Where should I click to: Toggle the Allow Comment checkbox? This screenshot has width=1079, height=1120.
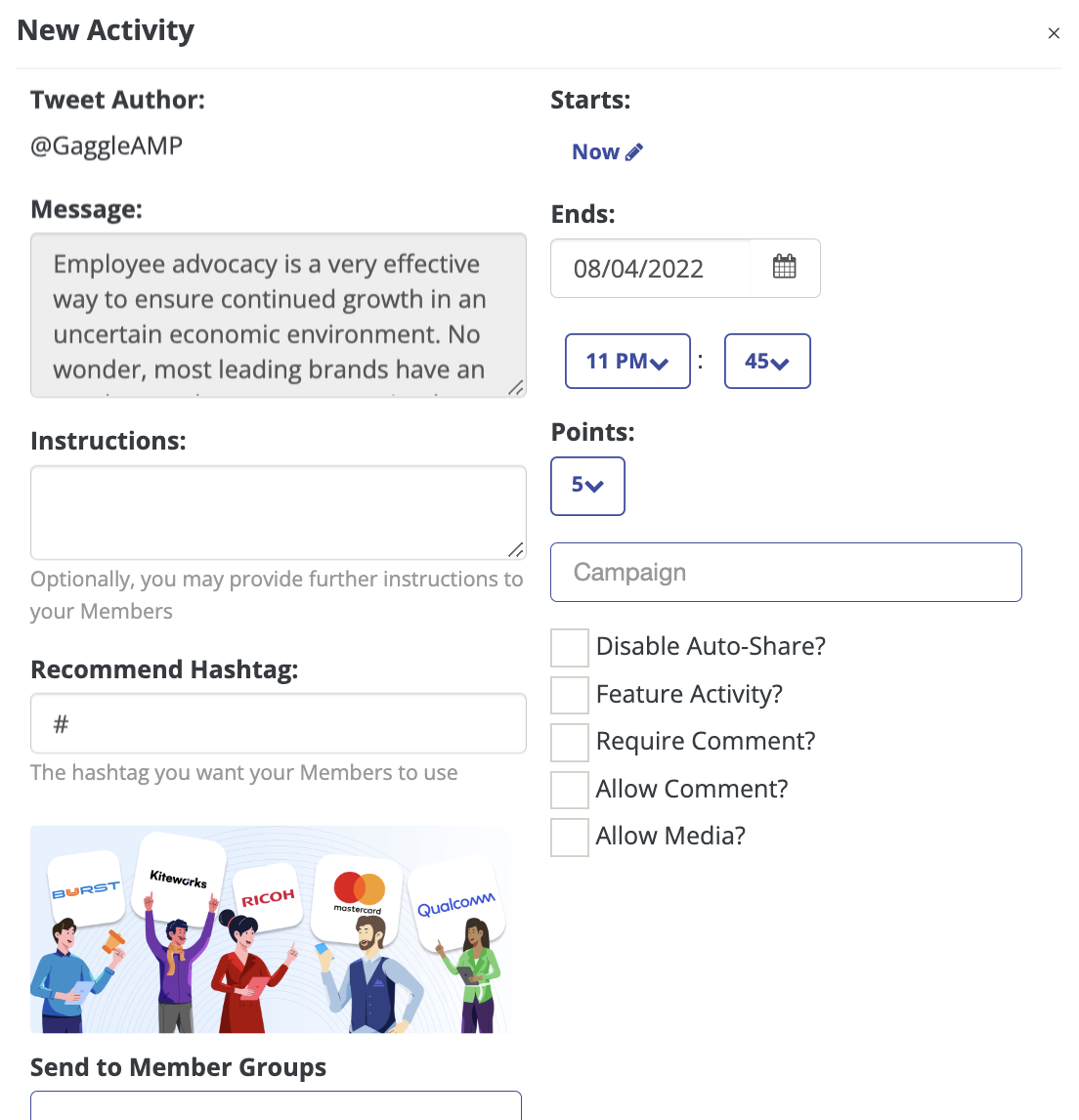570,790
